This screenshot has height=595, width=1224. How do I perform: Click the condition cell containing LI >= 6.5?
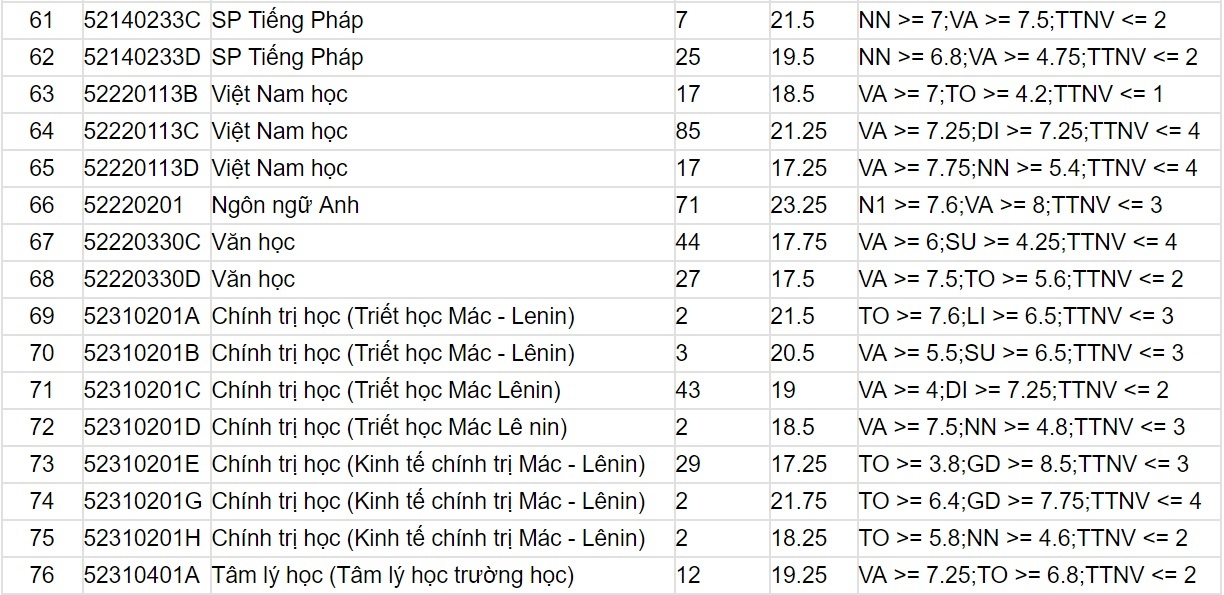(1016, 316)
